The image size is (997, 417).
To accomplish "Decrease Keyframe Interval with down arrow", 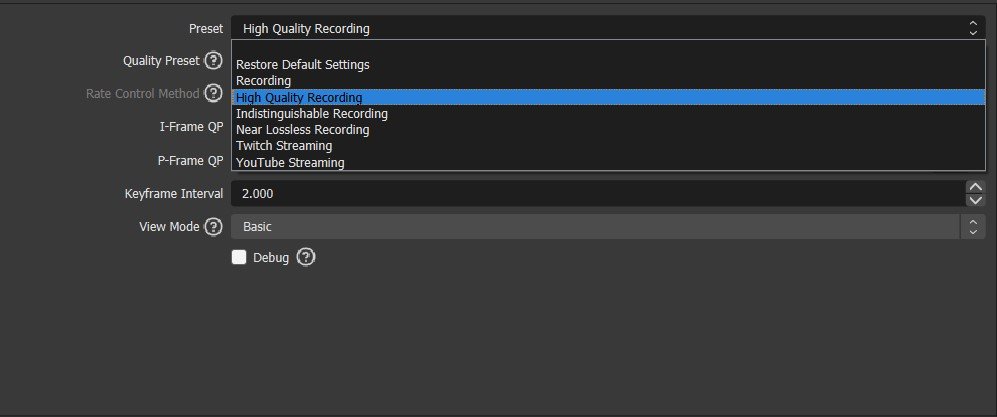I will 976,200.
